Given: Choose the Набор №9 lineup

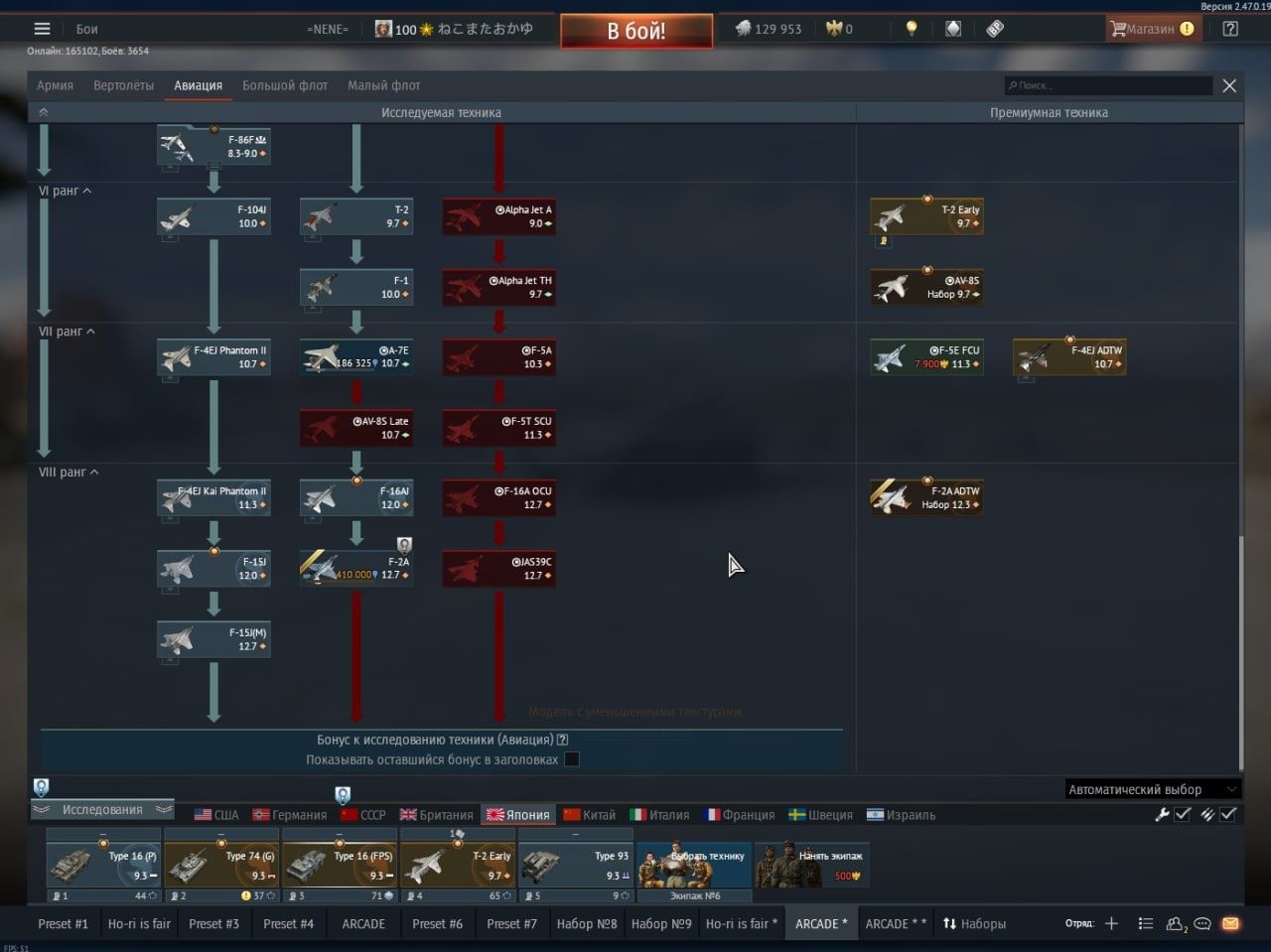Looking at the screenshot, I should coord(661,923).
